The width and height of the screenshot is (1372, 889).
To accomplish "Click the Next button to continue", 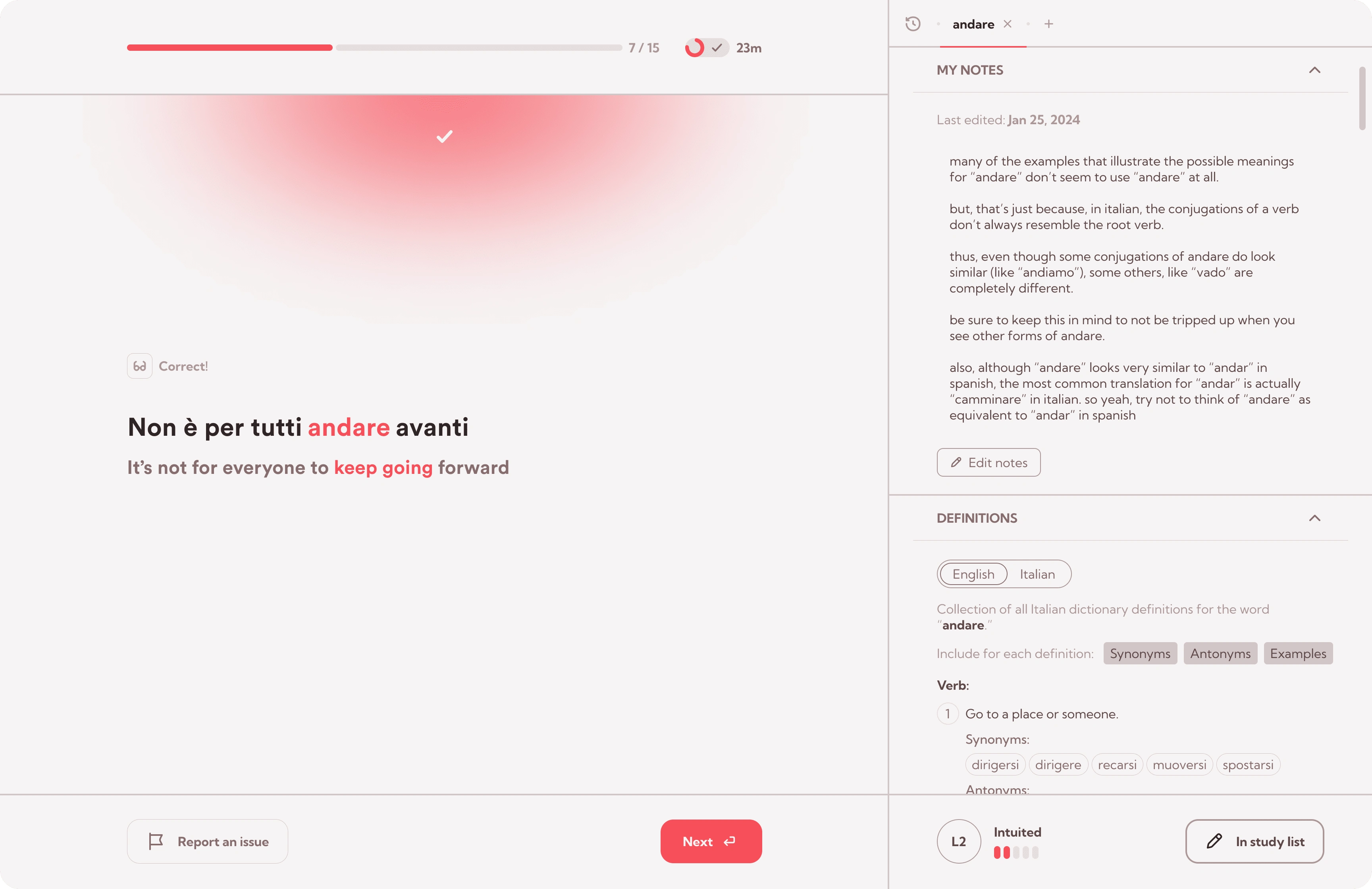I will click(711, 841).
